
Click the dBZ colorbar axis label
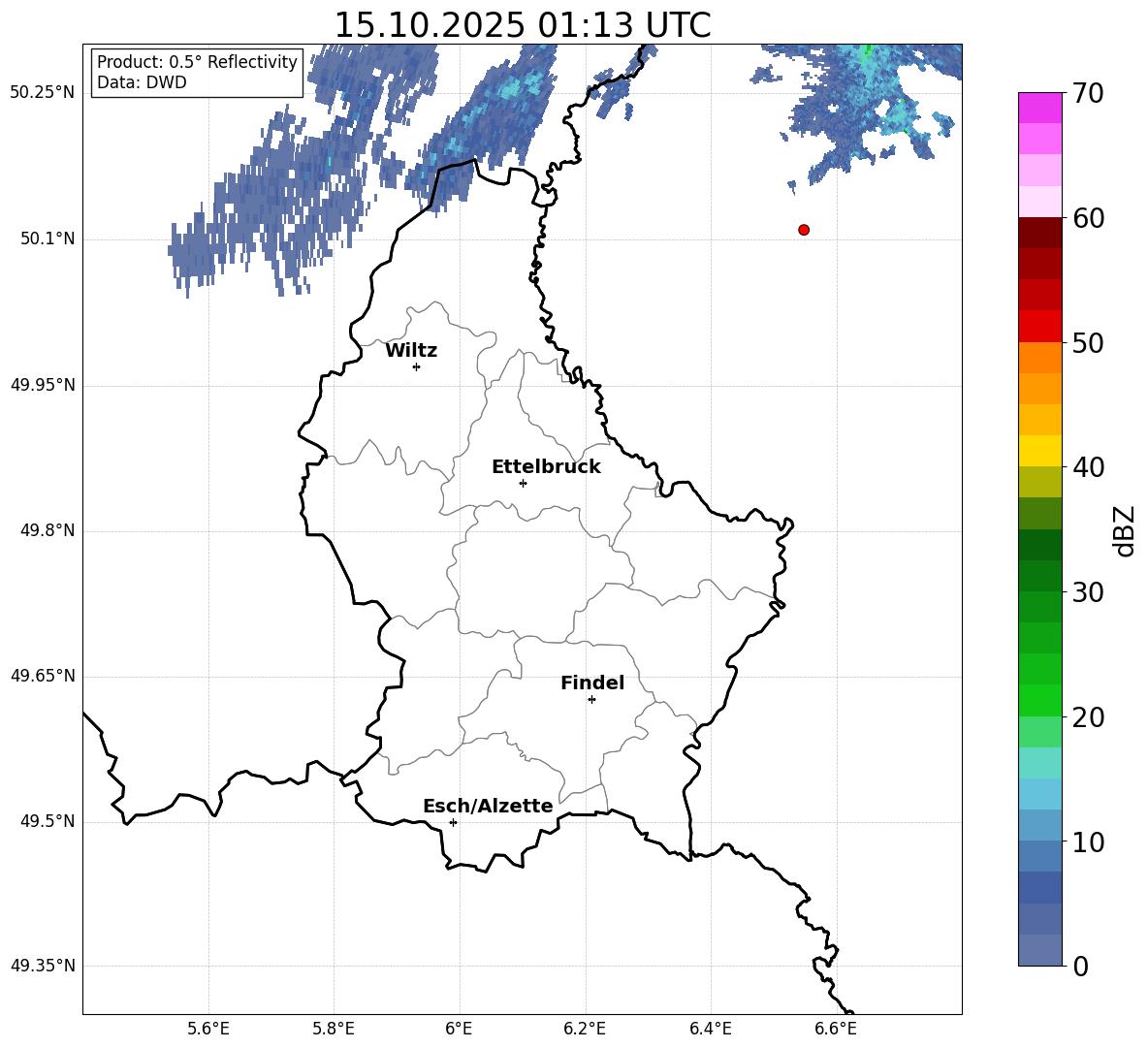click(x=1125, y=530)
